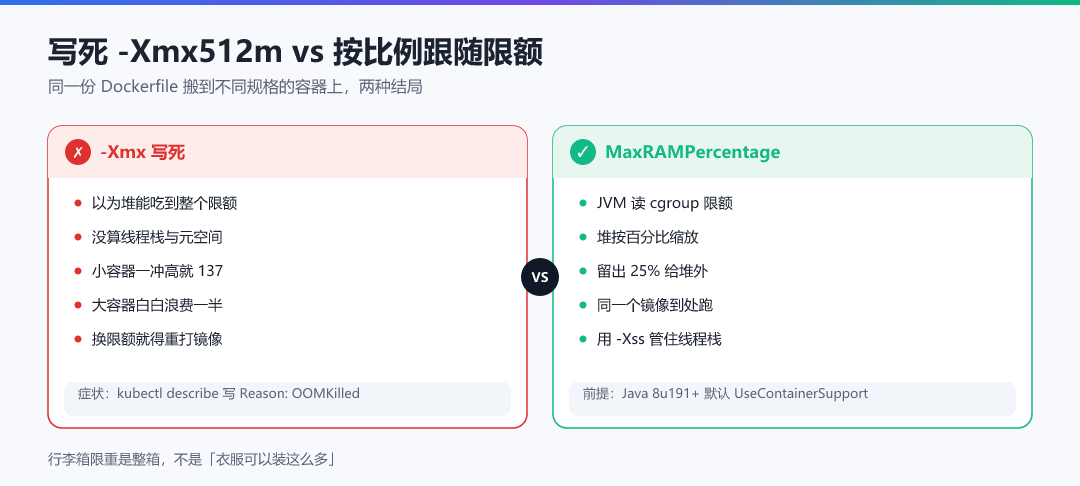Image resolution: width=1080 pixels, height=486 pixels.
Task: Click the green bullet dot before 用 -Xss 管住线程栈
Action: tap(583, 339)
